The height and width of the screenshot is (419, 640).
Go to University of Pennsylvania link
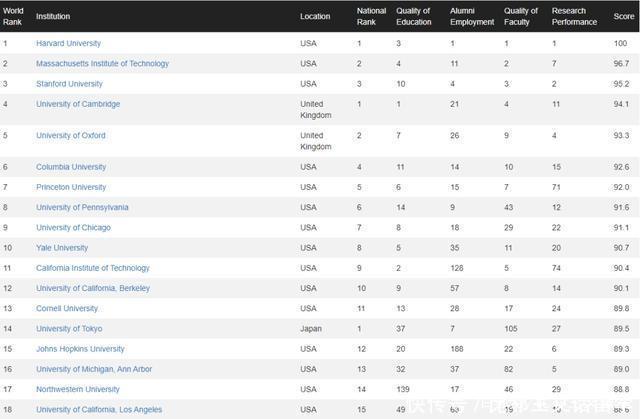(82, 207)
